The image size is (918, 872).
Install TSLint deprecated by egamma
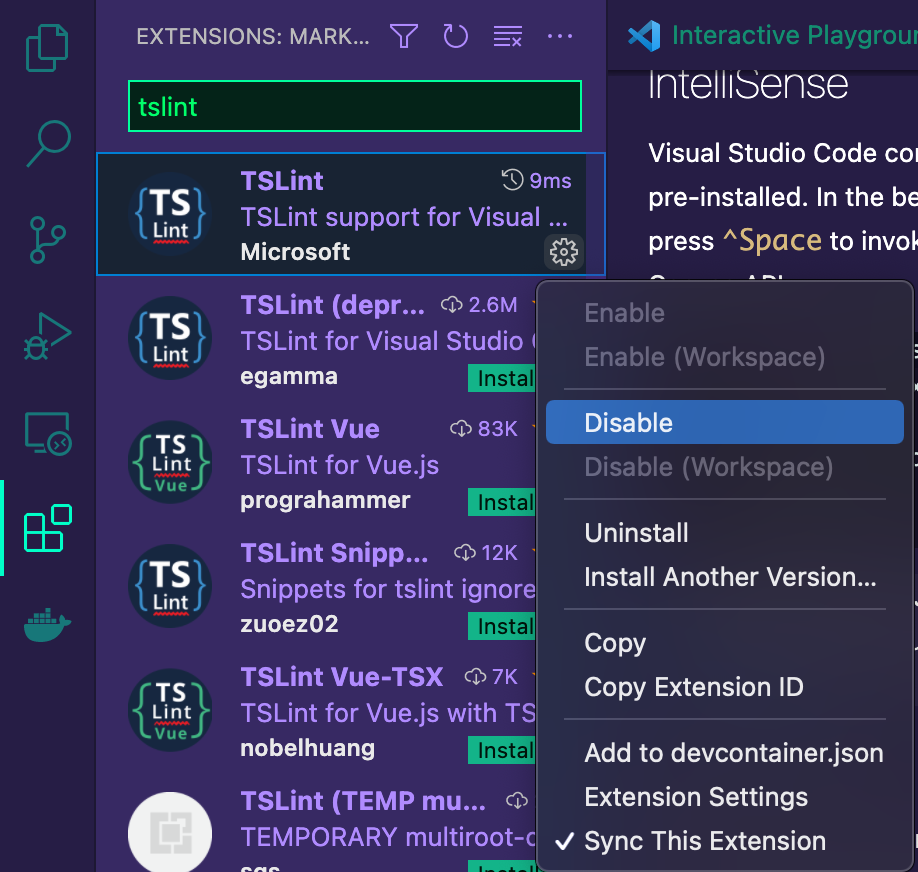[x=502, y=378]
